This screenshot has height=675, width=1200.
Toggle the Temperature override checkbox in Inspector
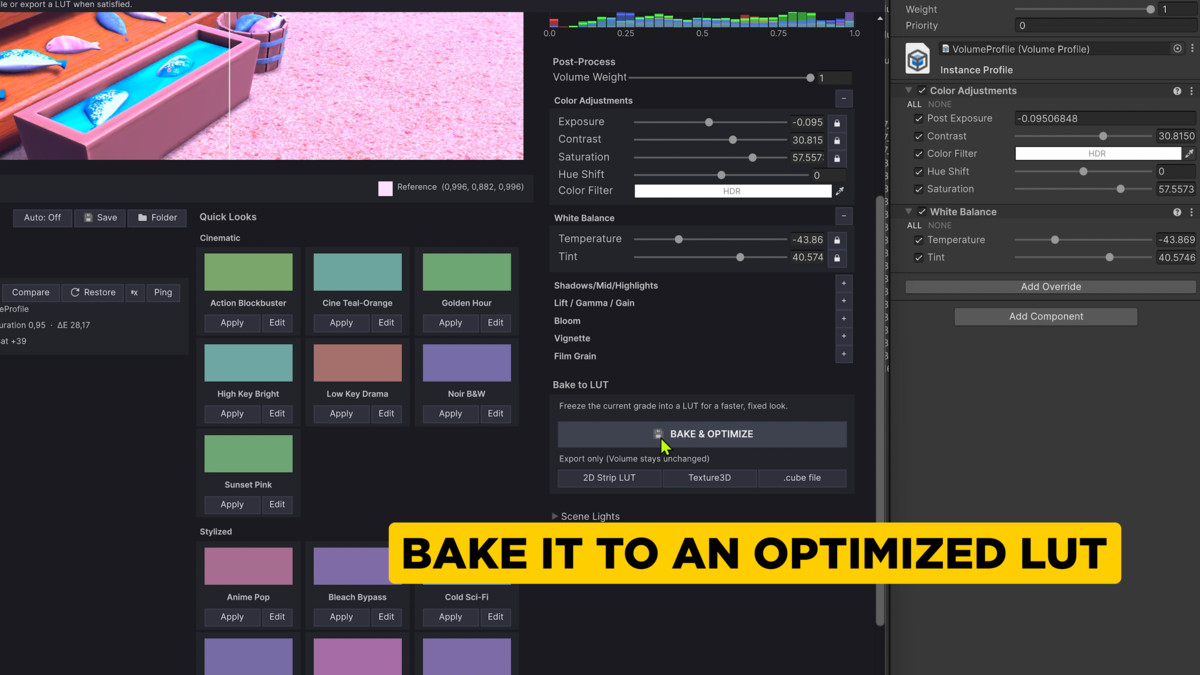point(919,240)
